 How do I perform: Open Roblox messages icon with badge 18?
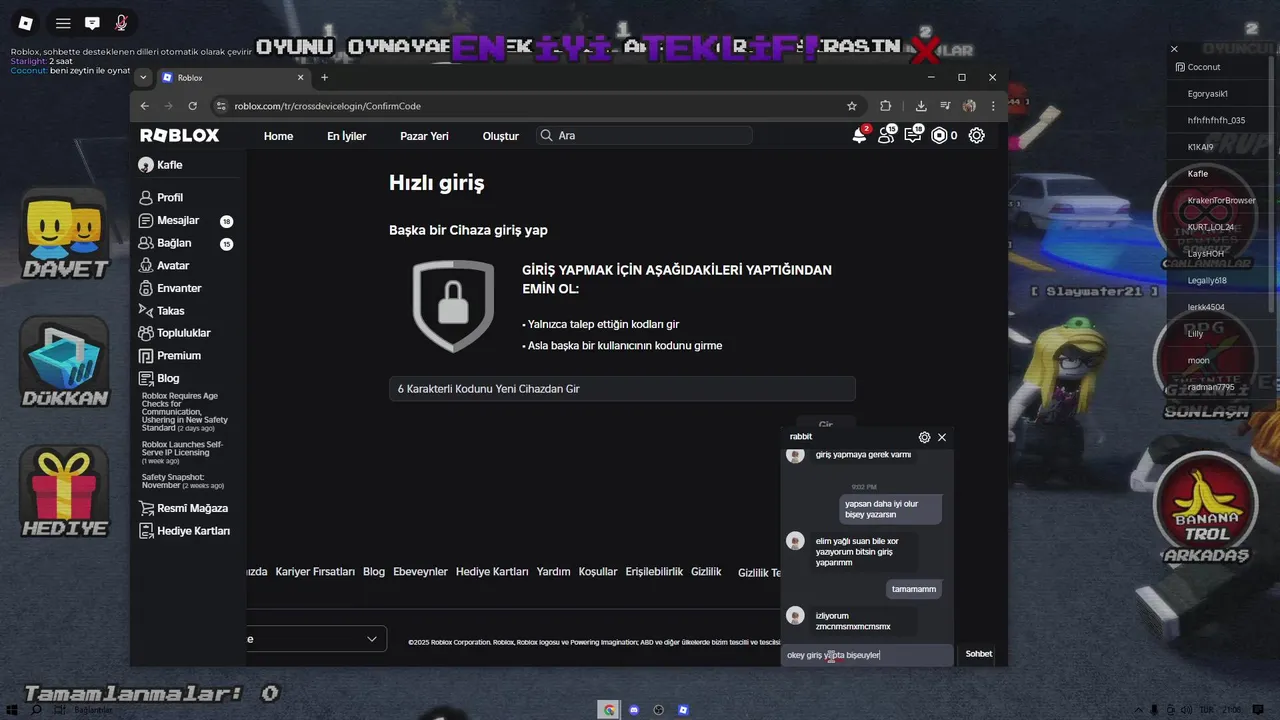pyautogui.click(x=913, y=135)
